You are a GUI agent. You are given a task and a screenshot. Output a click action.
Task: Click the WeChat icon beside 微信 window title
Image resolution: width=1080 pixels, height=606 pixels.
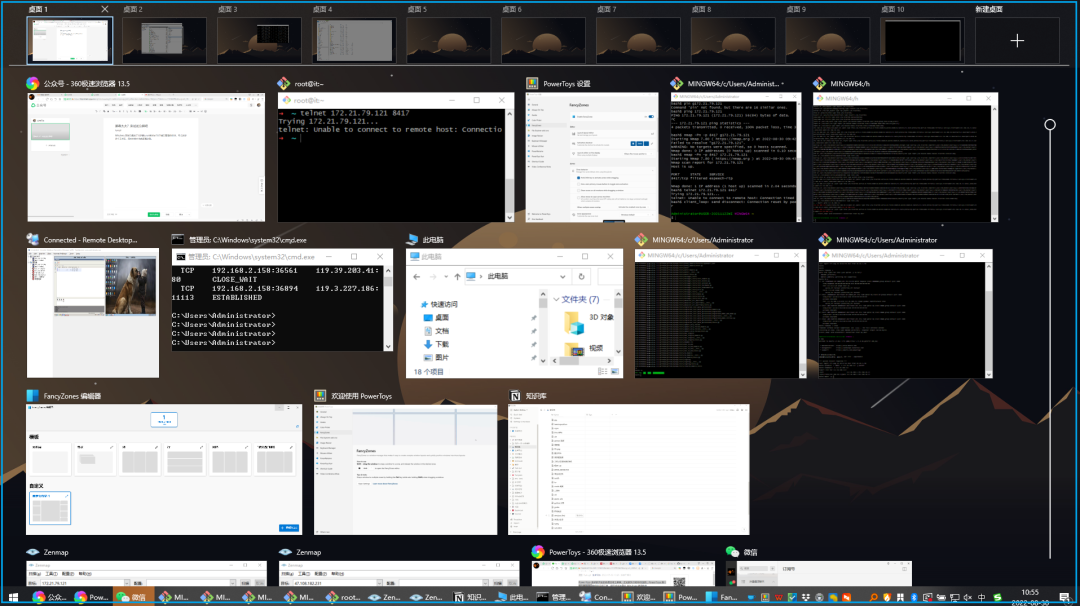click(732, 552)
